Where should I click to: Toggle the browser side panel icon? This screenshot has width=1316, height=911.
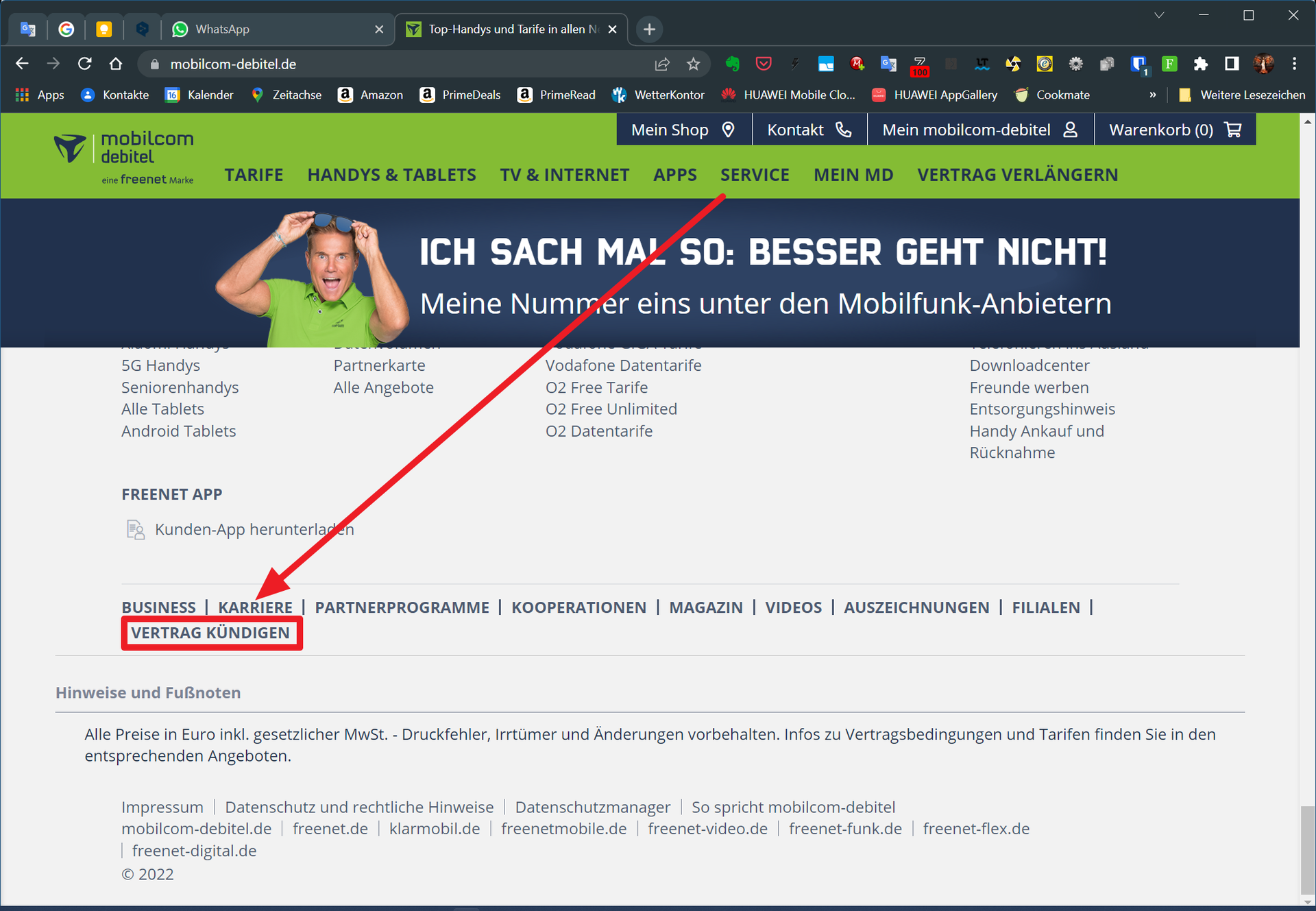(x=1232, y=64)
